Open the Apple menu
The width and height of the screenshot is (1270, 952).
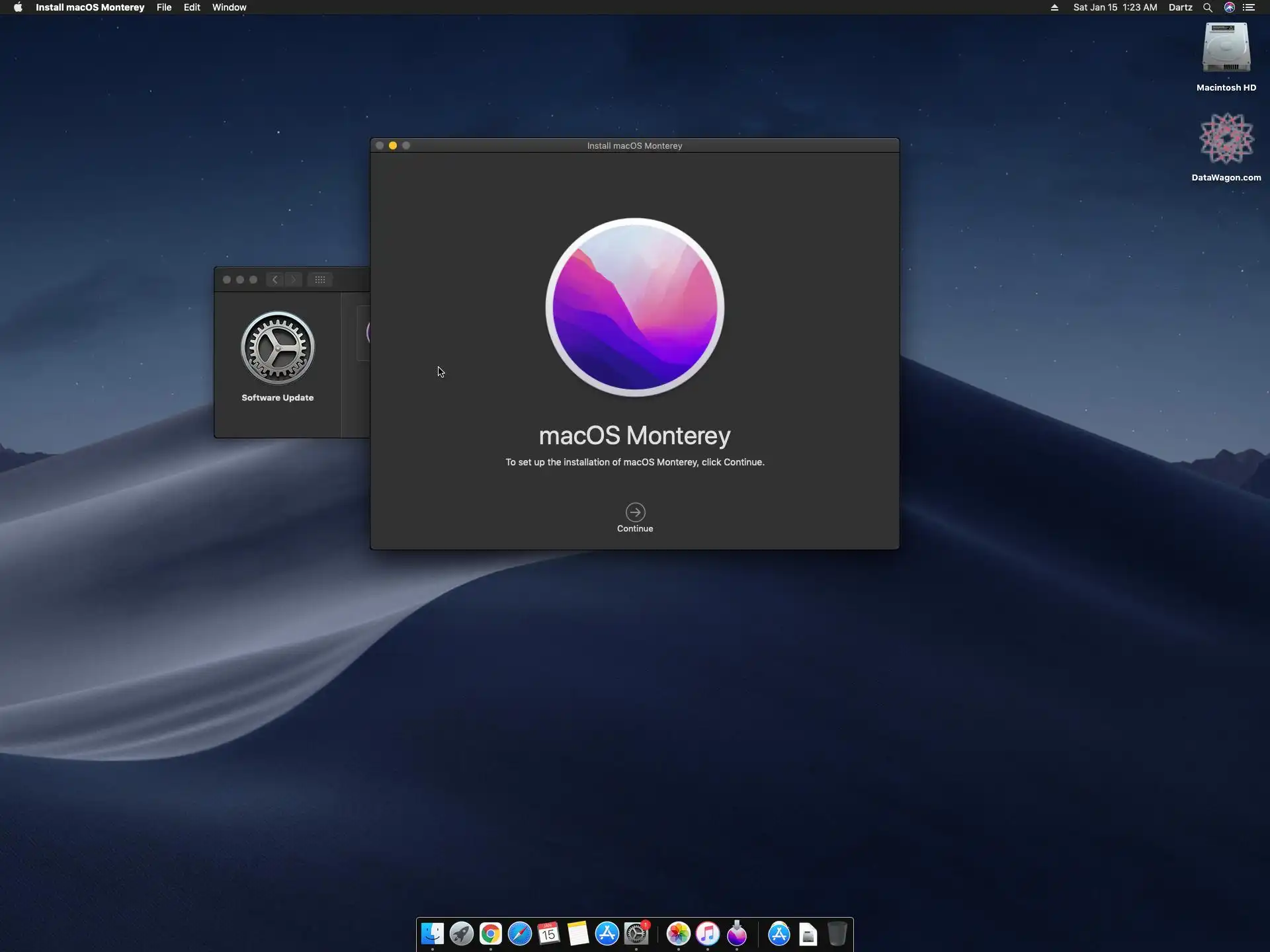pyautogui.click(x=18, y=7)
